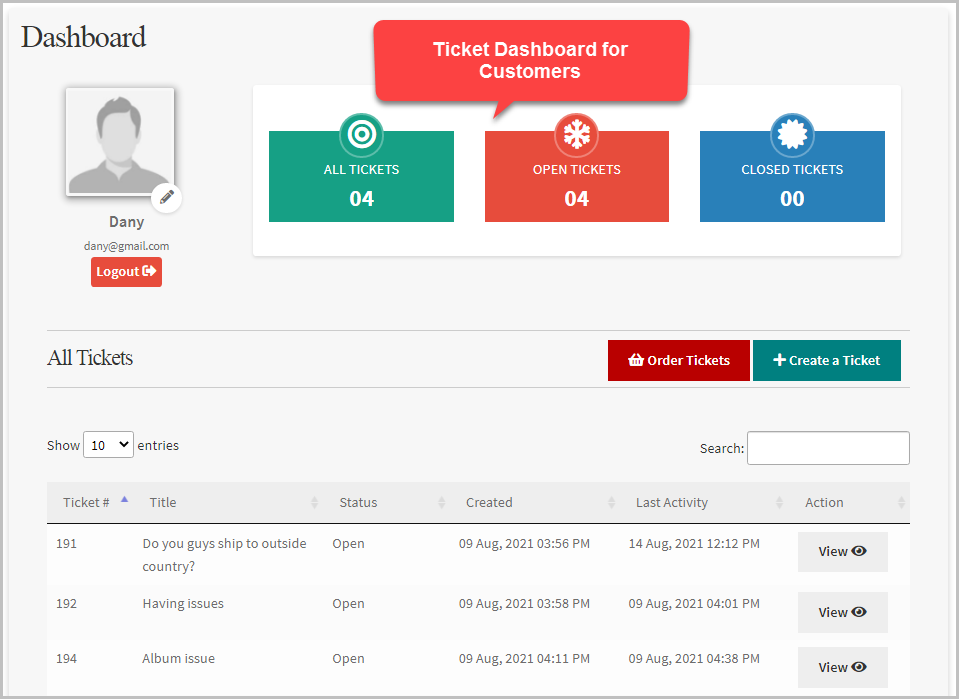Click the snowflake icon above Open Tickets
This screenshot has width=959, height=699.
[577, 134]
